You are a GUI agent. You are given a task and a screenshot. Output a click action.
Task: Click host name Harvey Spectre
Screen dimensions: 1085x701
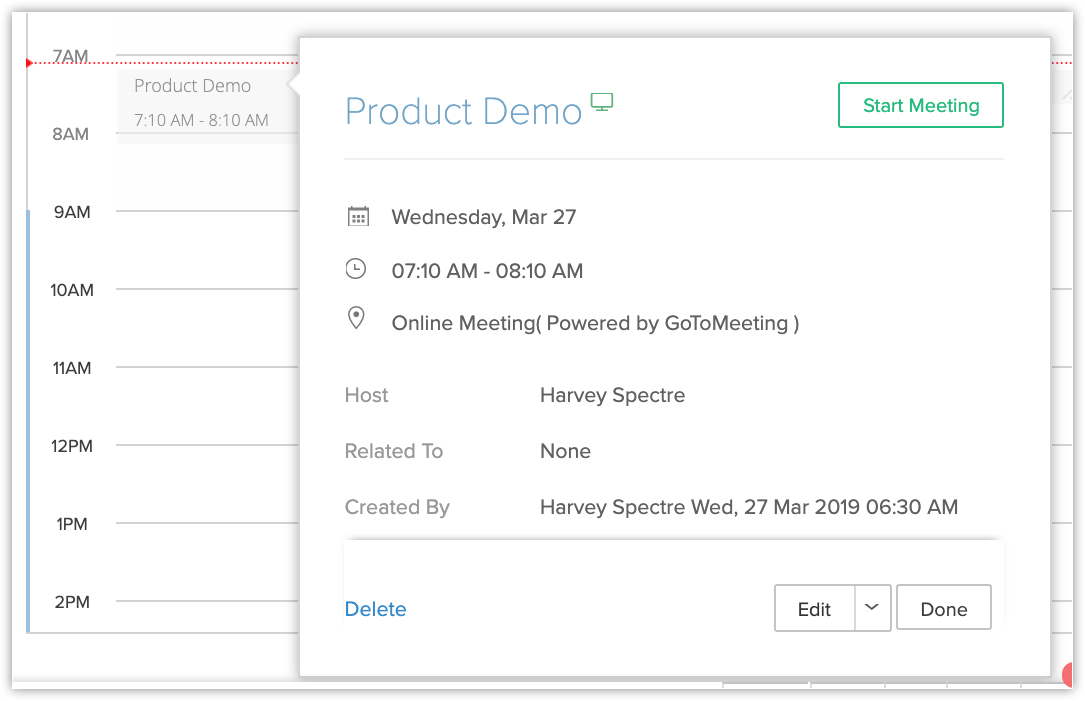612,395
